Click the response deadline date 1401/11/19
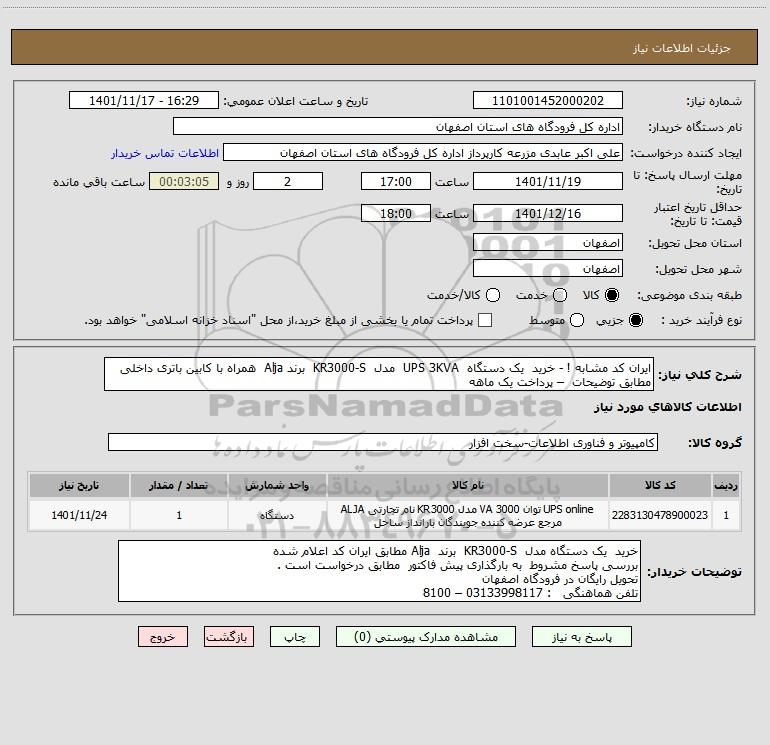This screenshot has width=770, height=745. (548, 181)
